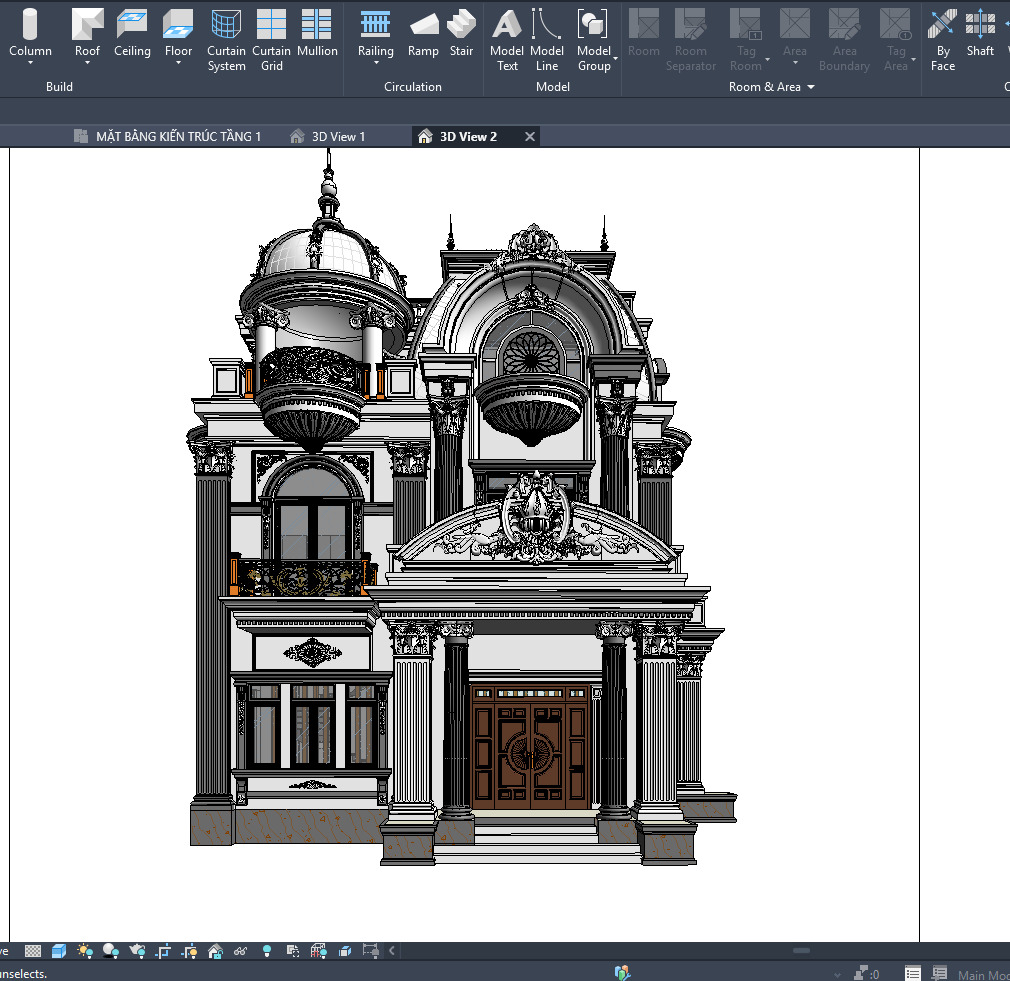Image resolution: width=1010 pixels, height=981 pixels.
Task: Select the 3D View 2 tab
Action: [x=468, y=137]
